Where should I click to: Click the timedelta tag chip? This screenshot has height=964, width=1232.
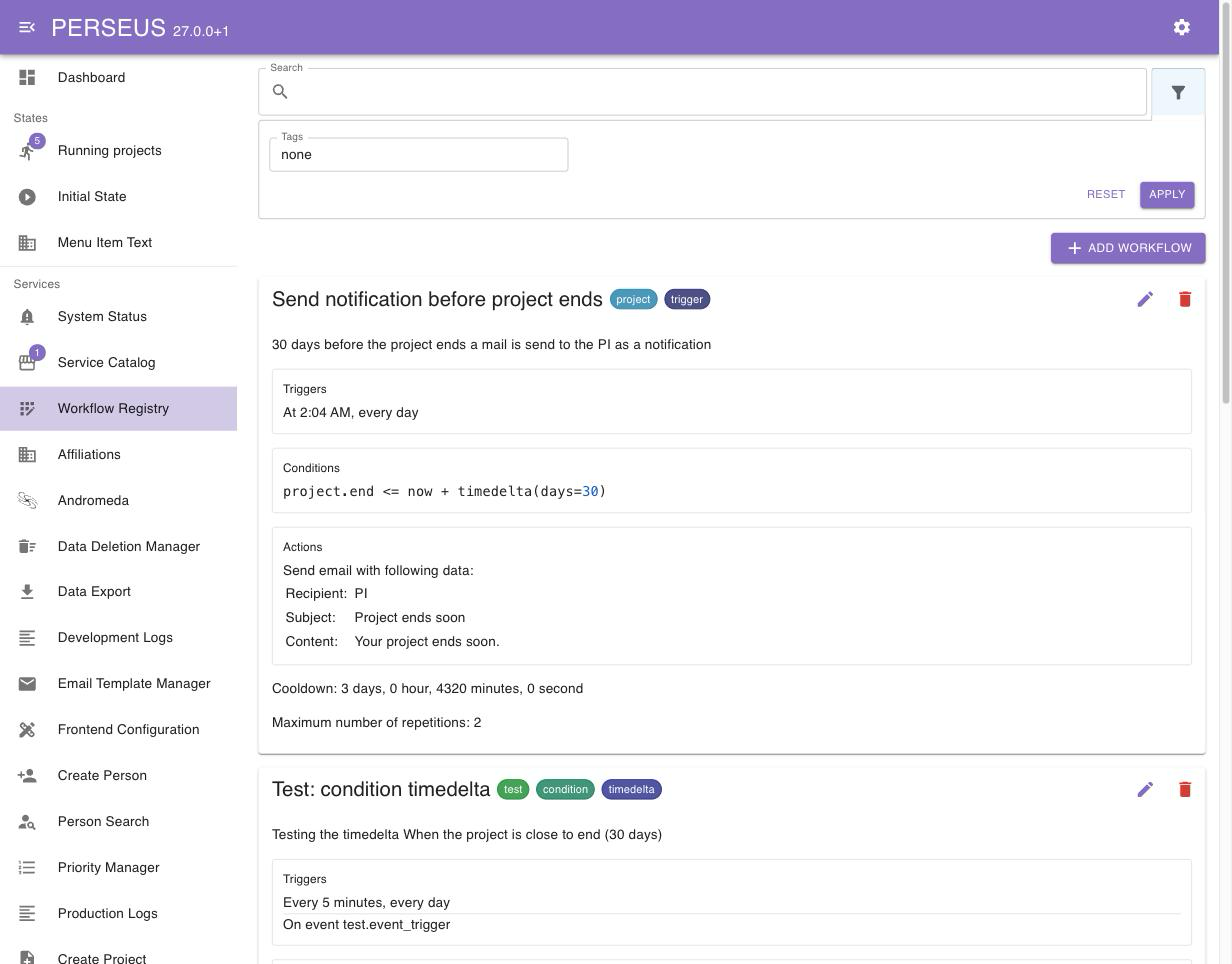631,789
